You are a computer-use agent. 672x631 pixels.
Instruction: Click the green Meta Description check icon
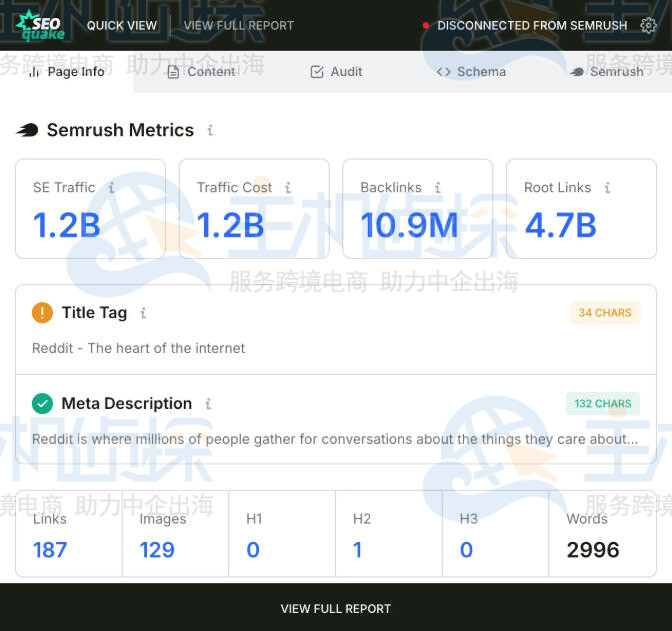coord(42,403)
